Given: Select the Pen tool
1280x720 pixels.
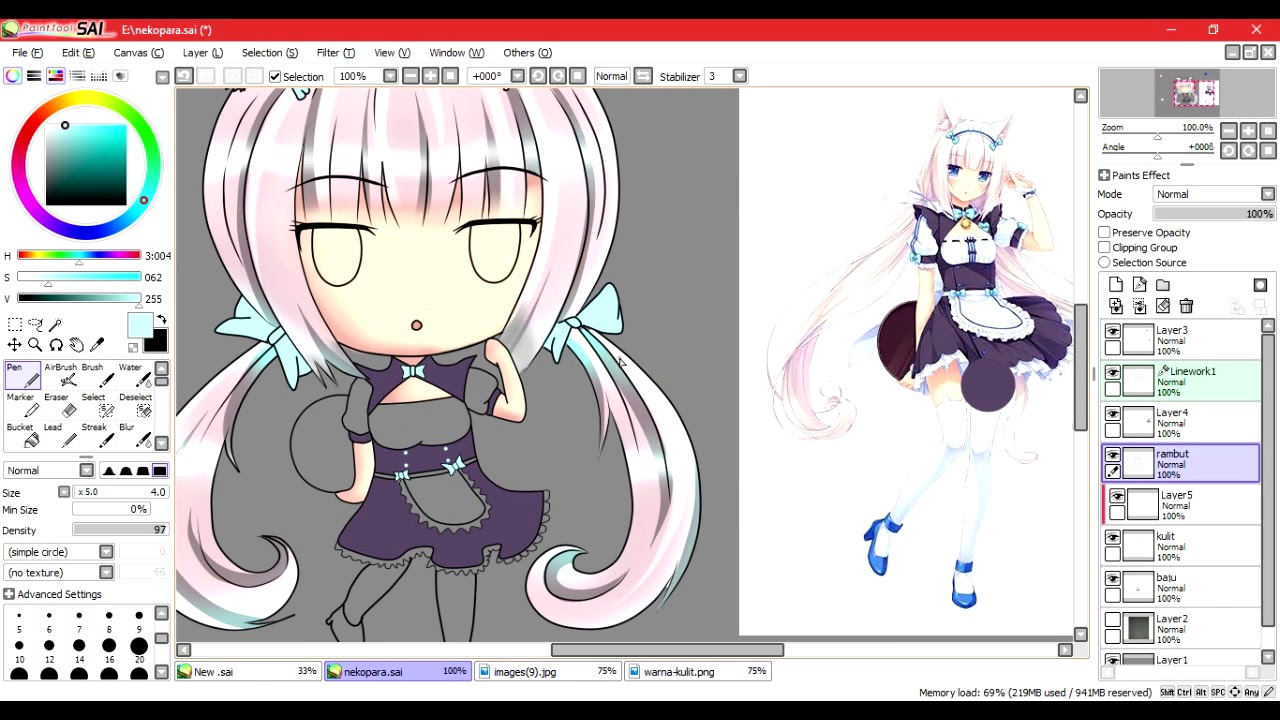Looking at the screenshot, I should [22, 376].
